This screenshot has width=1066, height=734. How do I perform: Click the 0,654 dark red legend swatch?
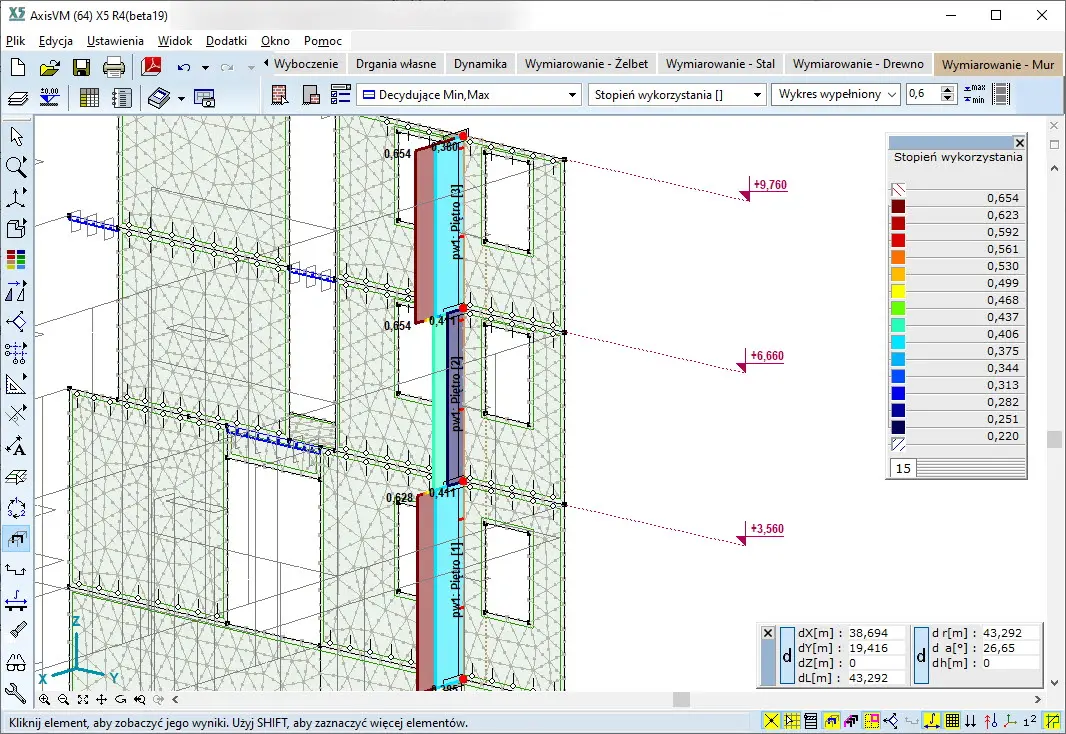[x=898, y=206]
